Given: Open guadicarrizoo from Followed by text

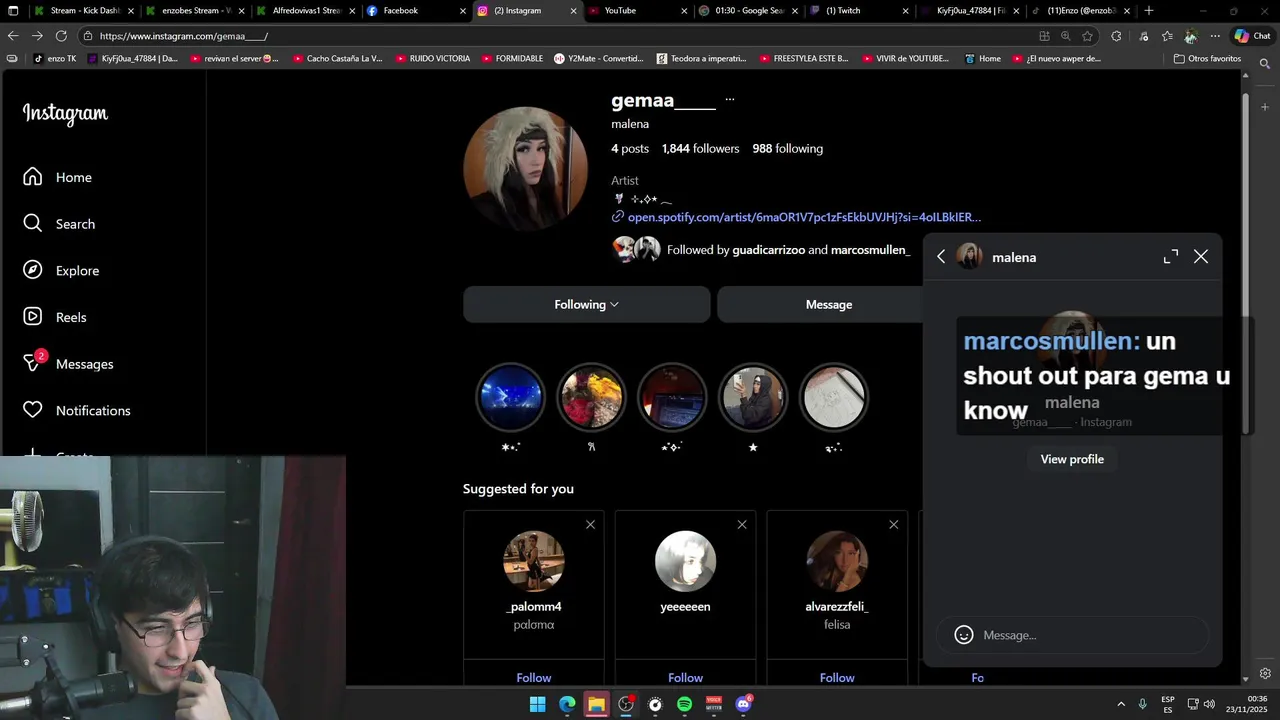Looking at the screenshot, I should pos(768,250).
